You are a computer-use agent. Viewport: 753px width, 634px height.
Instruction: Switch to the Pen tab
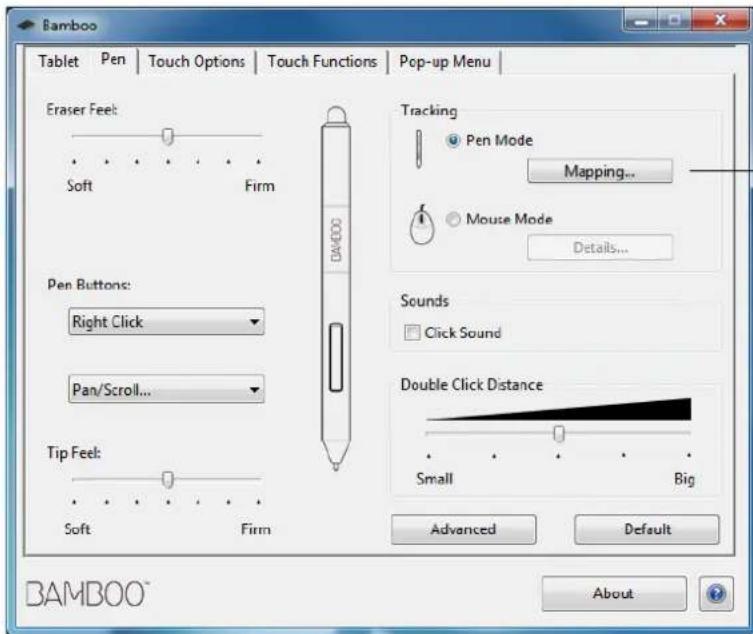113,60
